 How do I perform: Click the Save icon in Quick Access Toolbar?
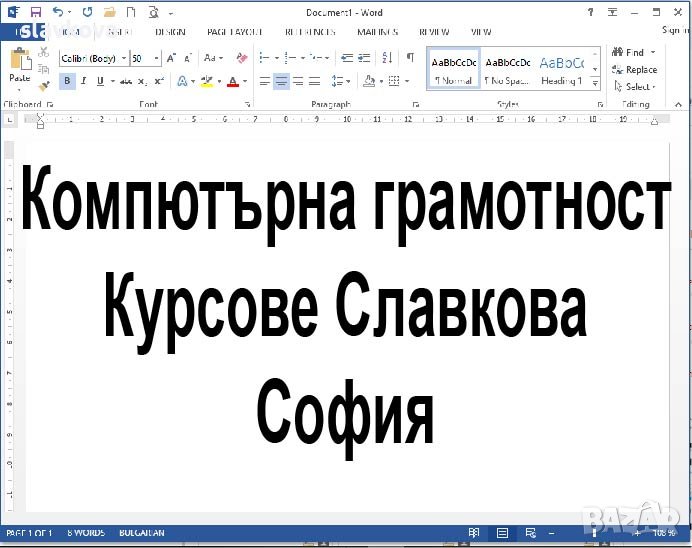pos(36,12)
